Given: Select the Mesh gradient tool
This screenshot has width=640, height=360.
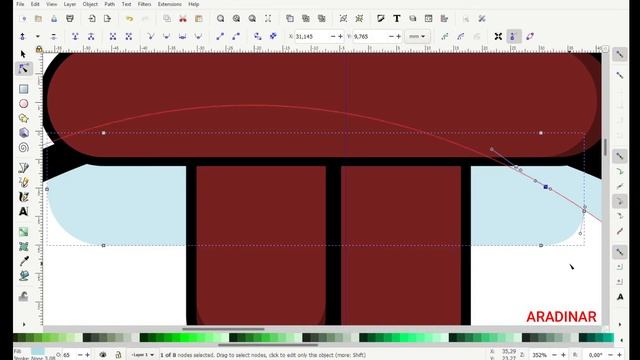Looking at the screenshot, I should (x=23, y=247).
